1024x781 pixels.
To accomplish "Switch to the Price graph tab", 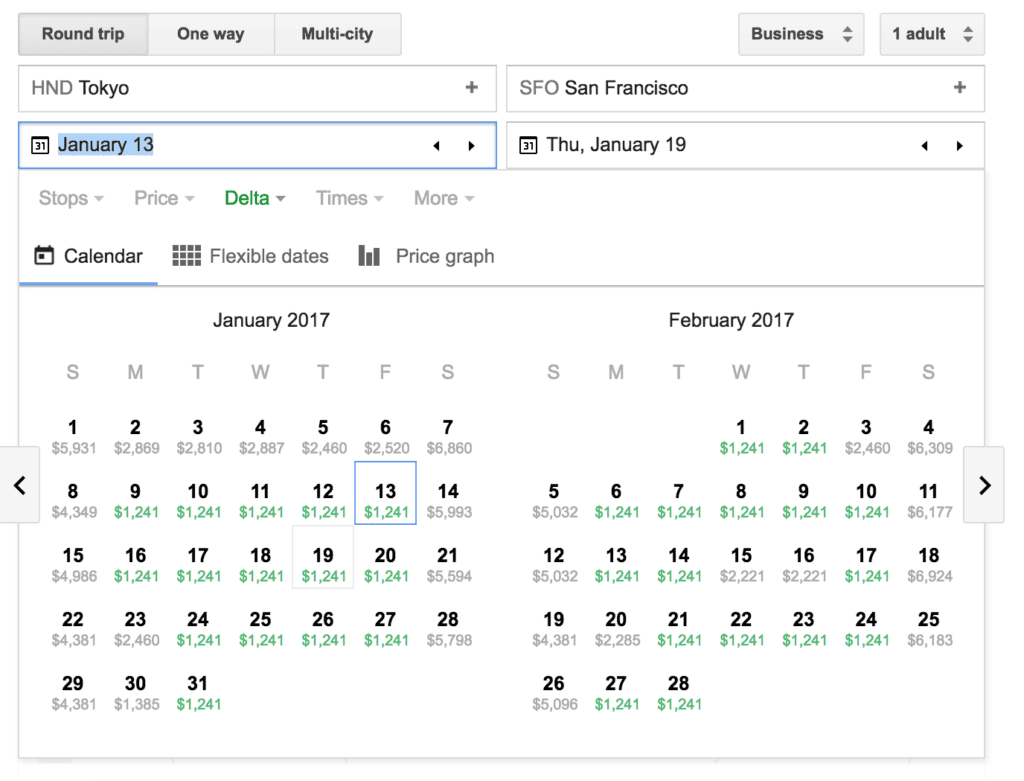I will point(426,256).
